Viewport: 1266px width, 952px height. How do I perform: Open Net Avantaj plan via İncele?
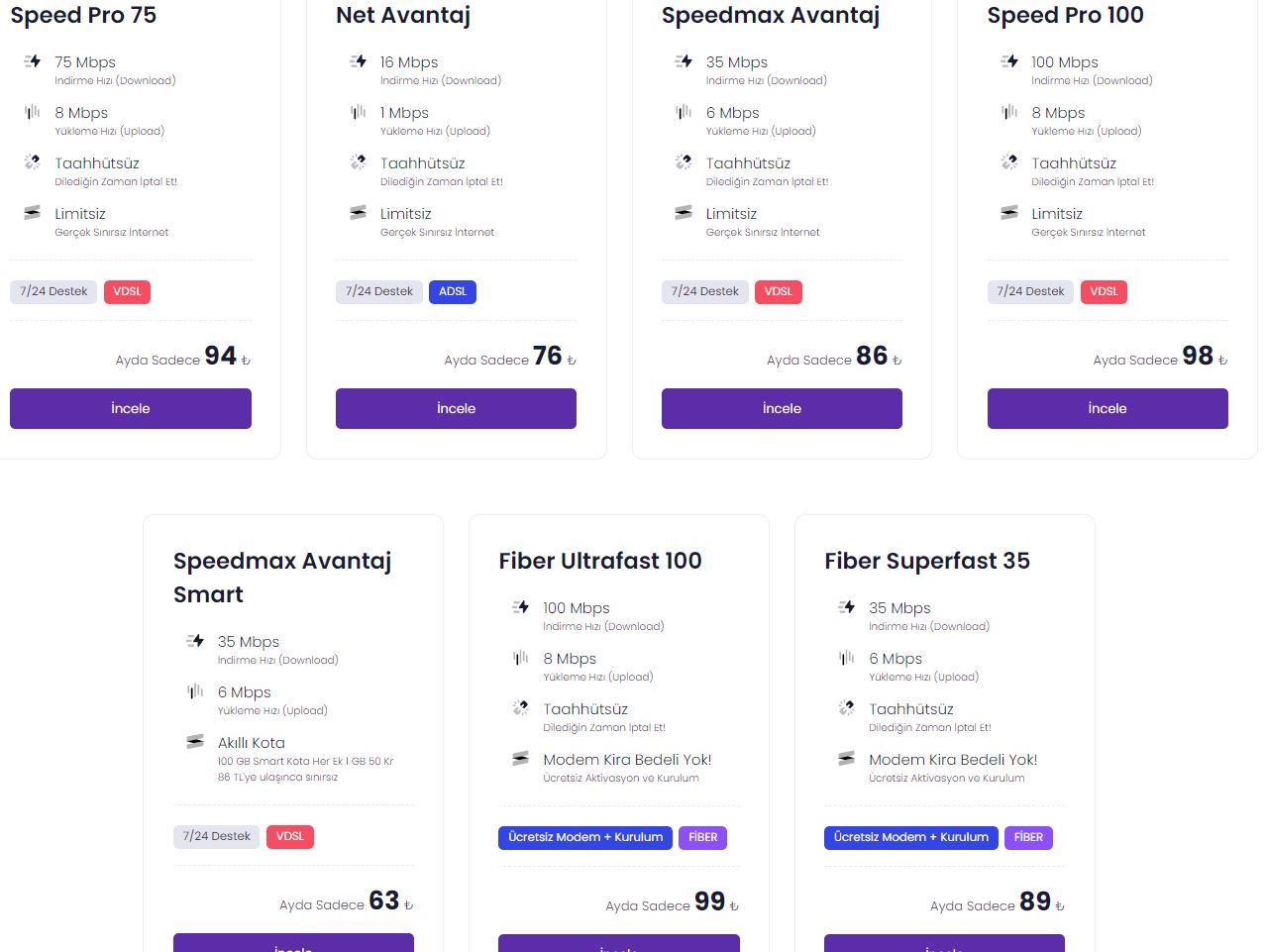point(456,408)
